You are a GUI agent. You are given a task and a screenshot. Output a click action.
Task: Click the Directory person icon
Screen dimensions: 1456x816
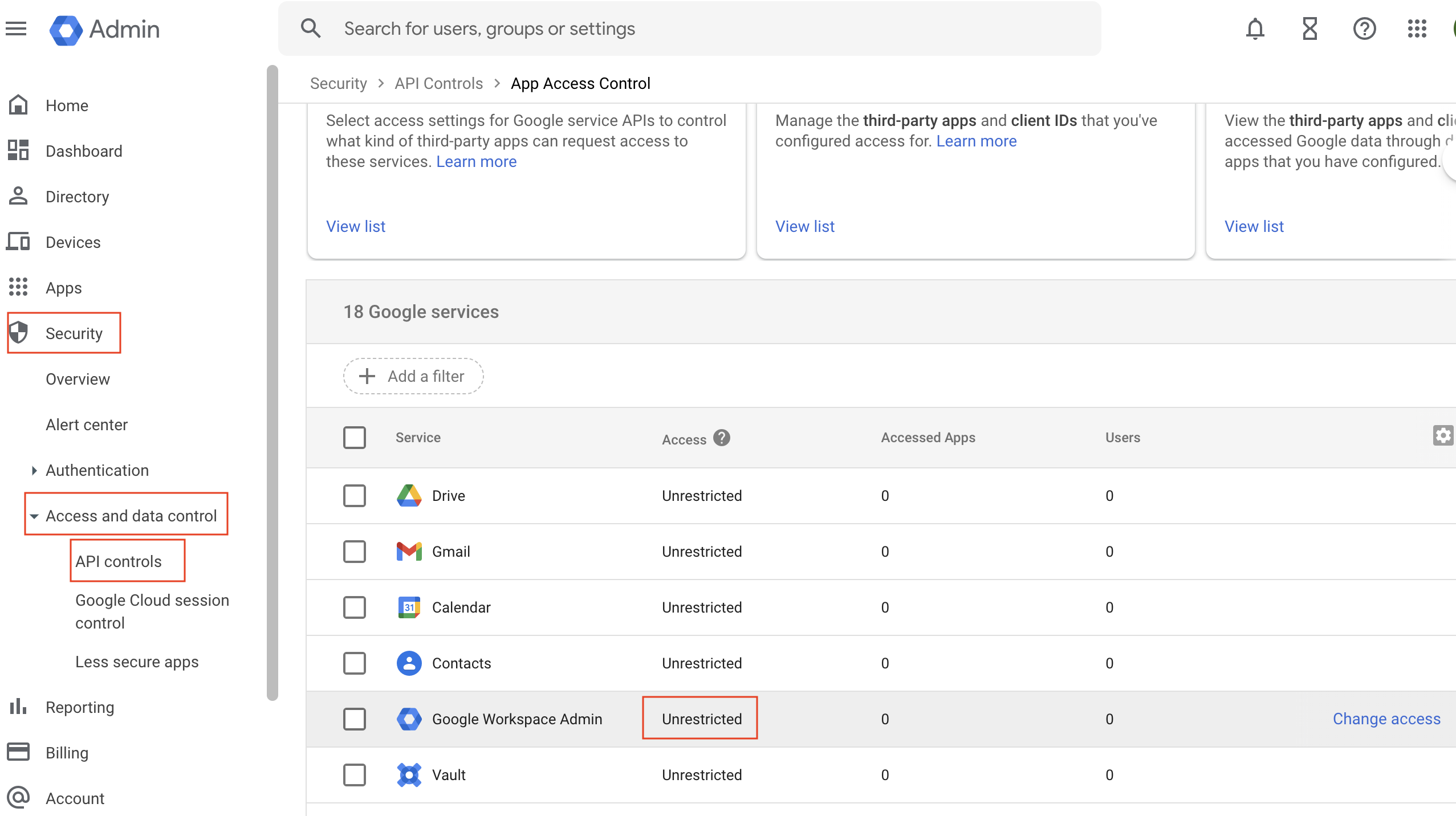click(x=18, y=196)
